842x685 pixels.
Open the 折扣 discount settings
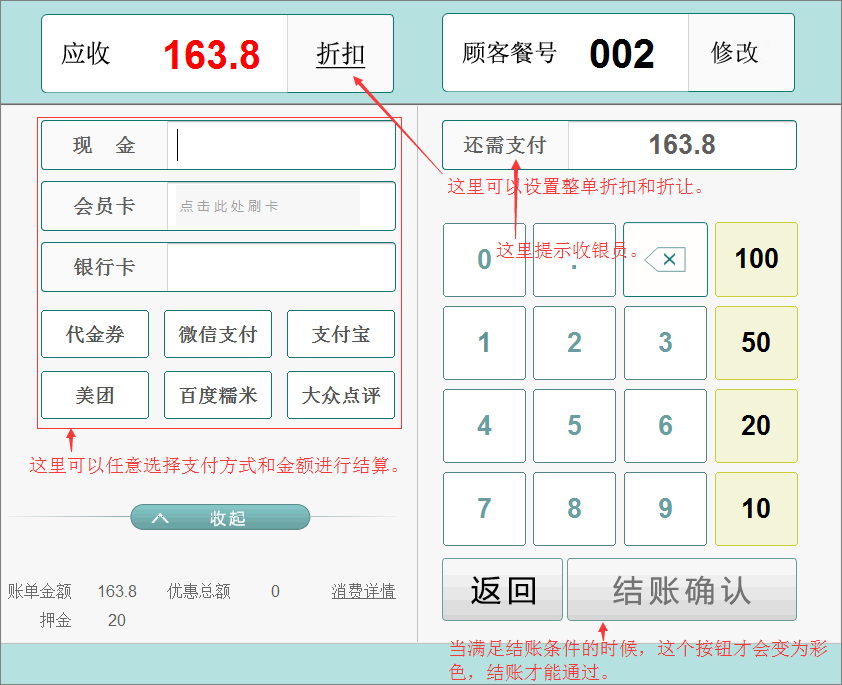pyautogui.click(x=340, y=54)
